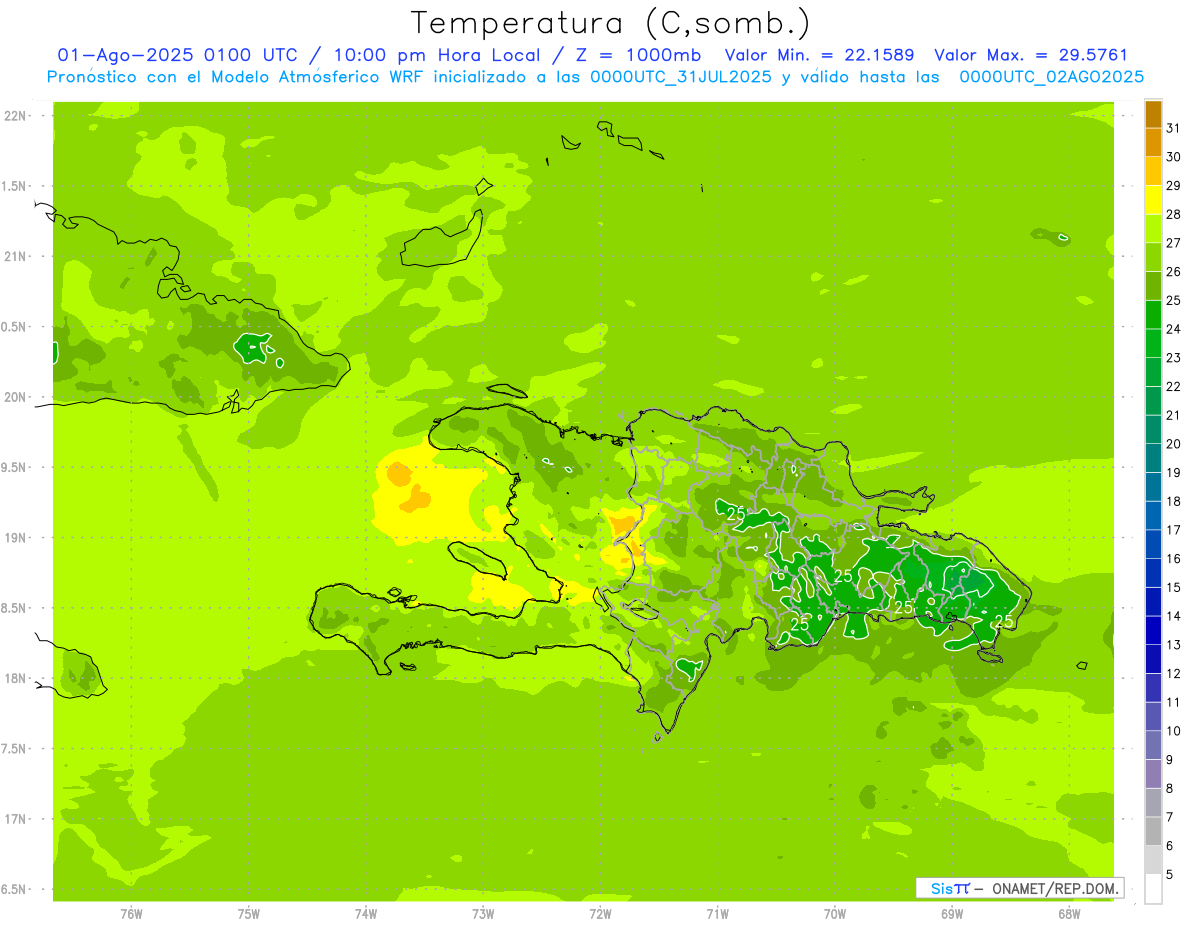Select the "Valor Min. = 22.1589" text
This screenshot has height=927, width=1200.
(819, 55)
